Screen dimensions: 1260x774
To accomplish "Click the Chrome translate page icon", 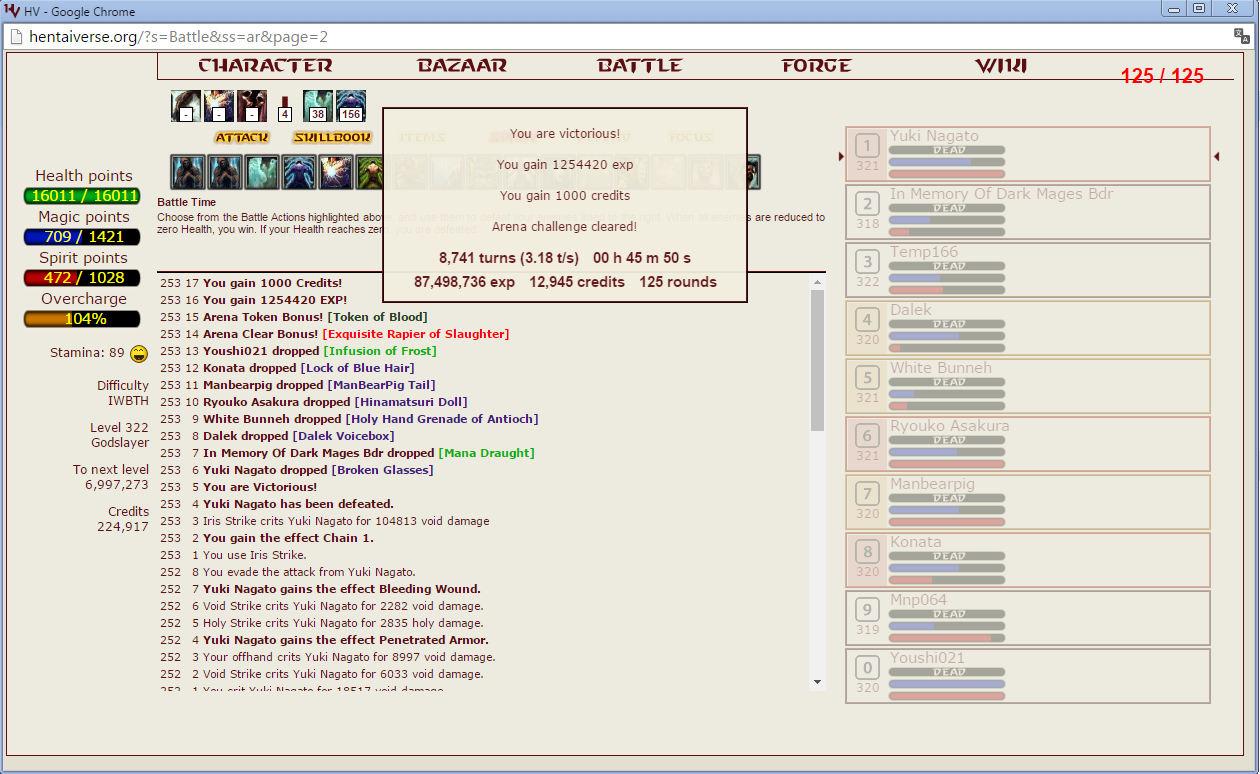I will click(x=1242, y=37).
